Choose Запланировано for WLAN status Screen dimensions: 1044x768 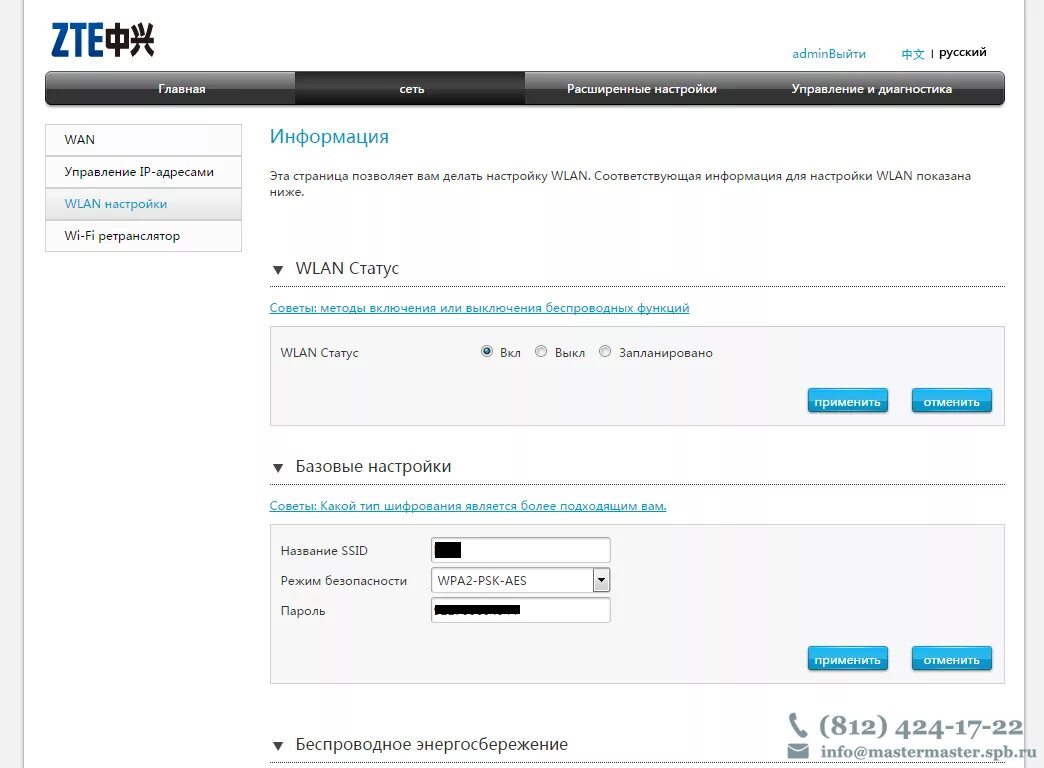click(x=604, y=351)
